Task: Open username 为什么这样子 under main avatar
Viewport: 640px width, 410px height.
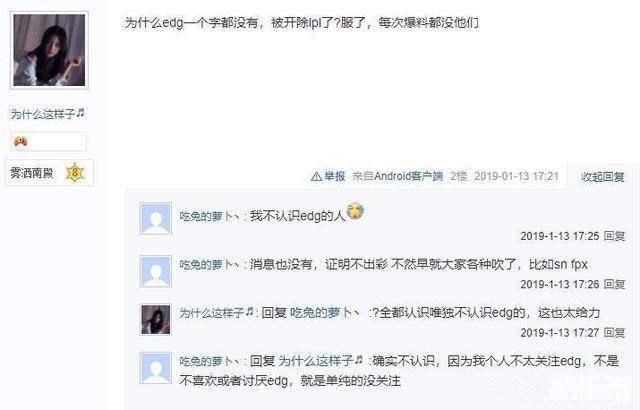Action: [47, 114]
